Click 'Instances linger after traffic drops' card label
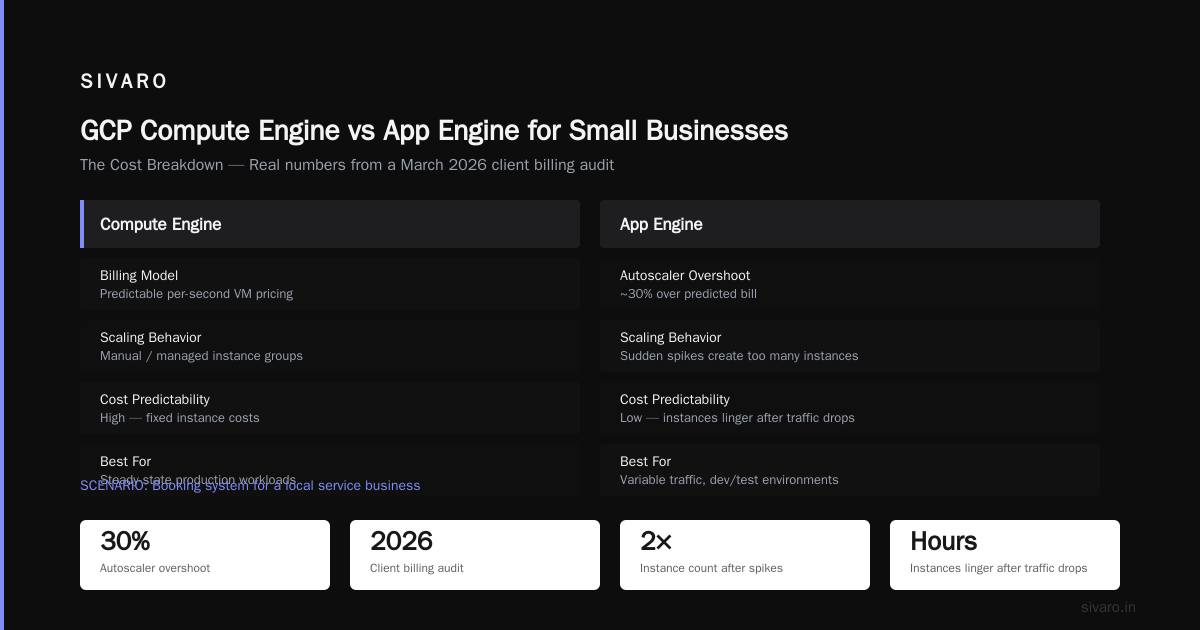This screenshot has height=630, width=1200. coord(998,568)
